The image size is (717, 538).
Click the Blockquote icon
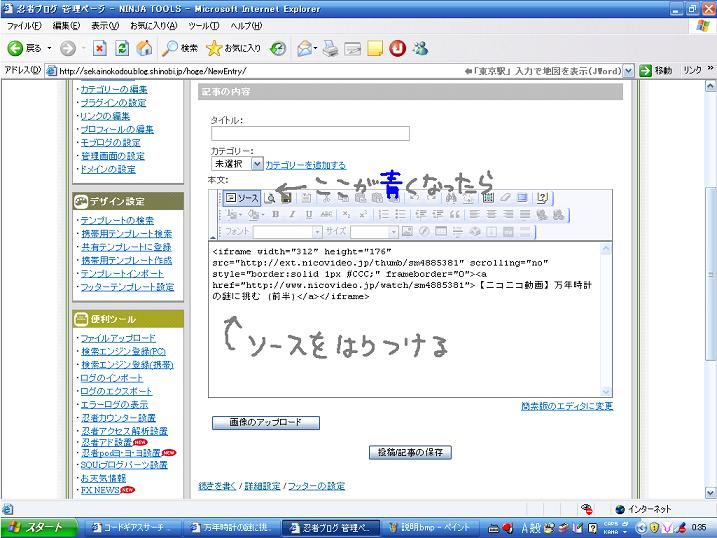pyautogui.click(x=455, y=214)
